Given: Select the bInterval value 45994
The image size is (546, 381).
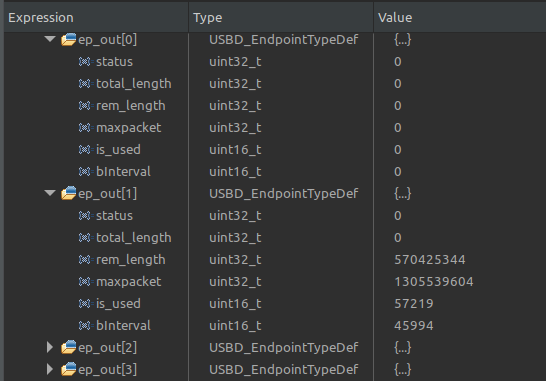Looking at the screenshot, I should click(x=414, y=325).
